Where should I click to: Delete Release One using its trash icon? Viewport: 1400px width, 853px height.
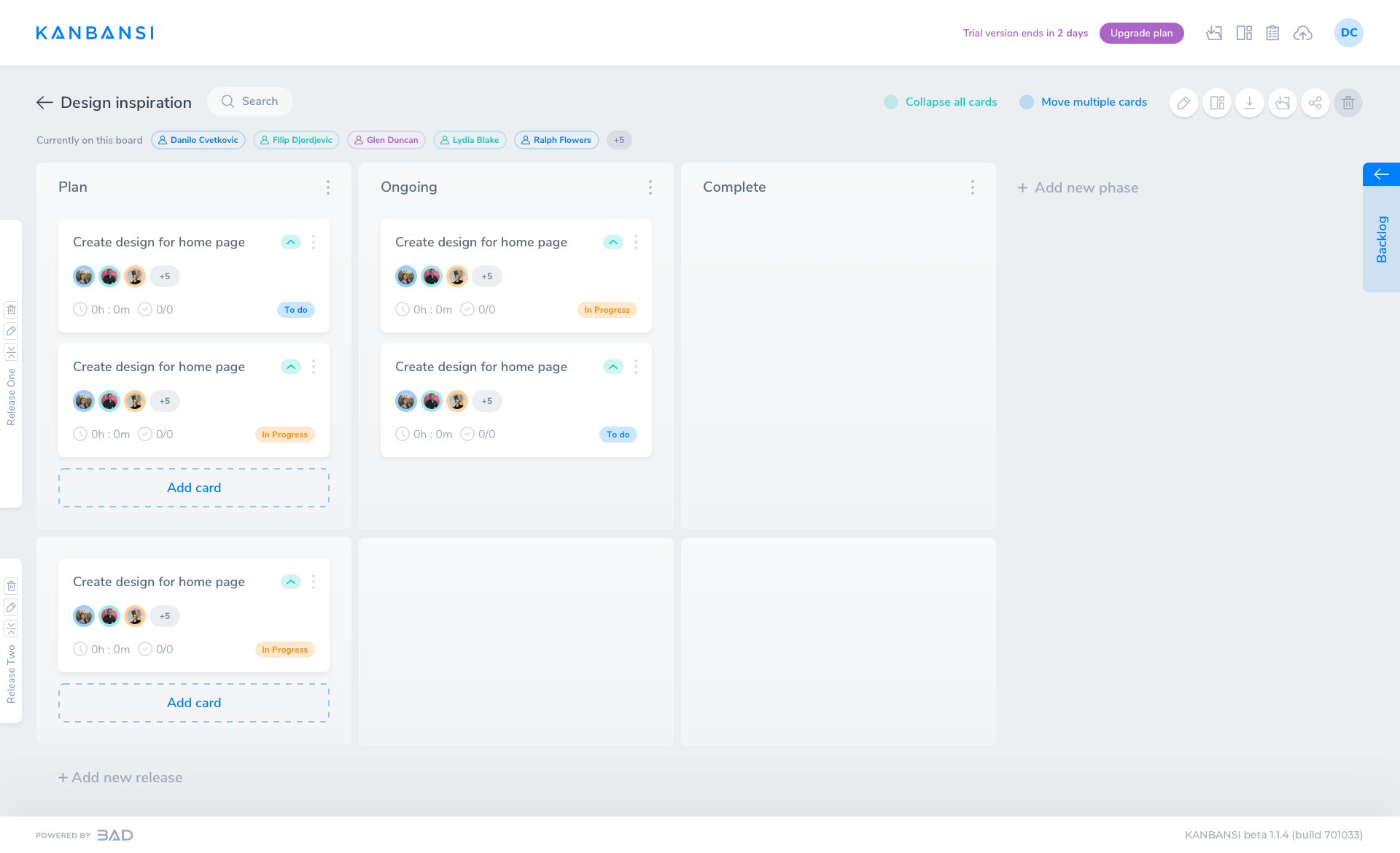pos(11,310)
